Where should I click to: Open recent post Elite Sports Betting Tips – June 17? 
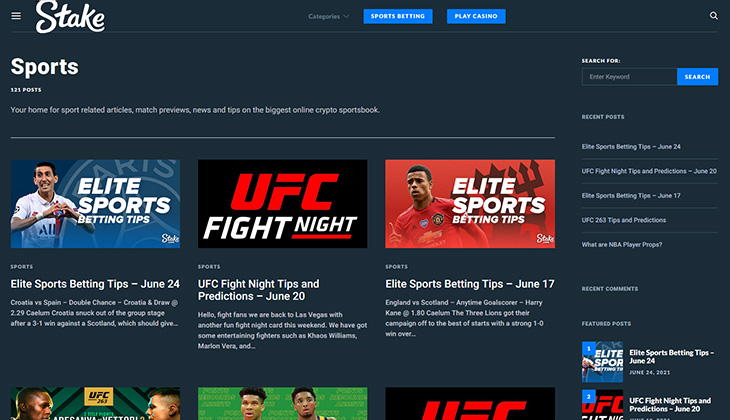pyautogui.click(x=631, y=196)
